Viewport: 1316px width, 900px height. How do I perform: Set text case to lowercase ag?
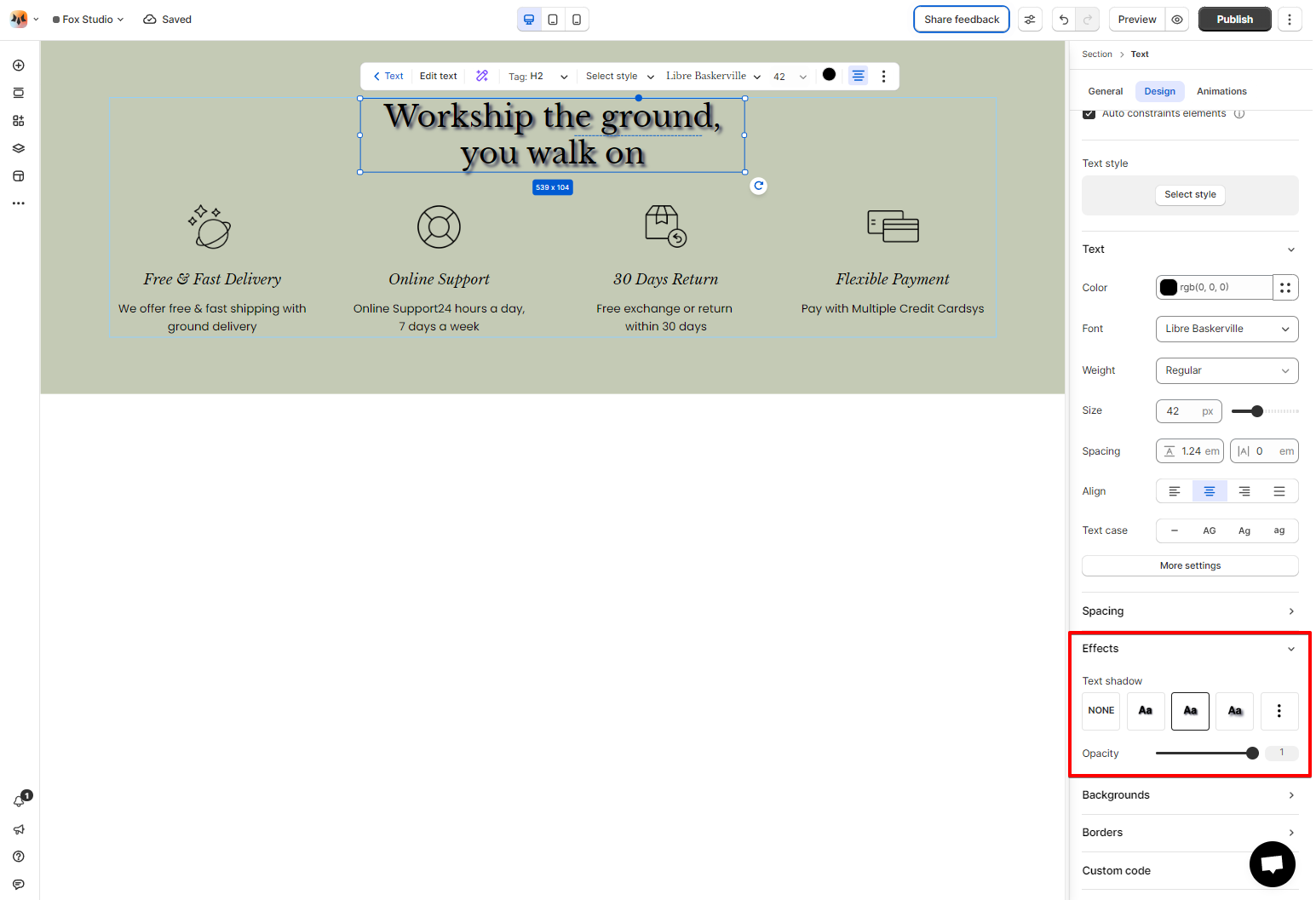tap(1279, 530)
